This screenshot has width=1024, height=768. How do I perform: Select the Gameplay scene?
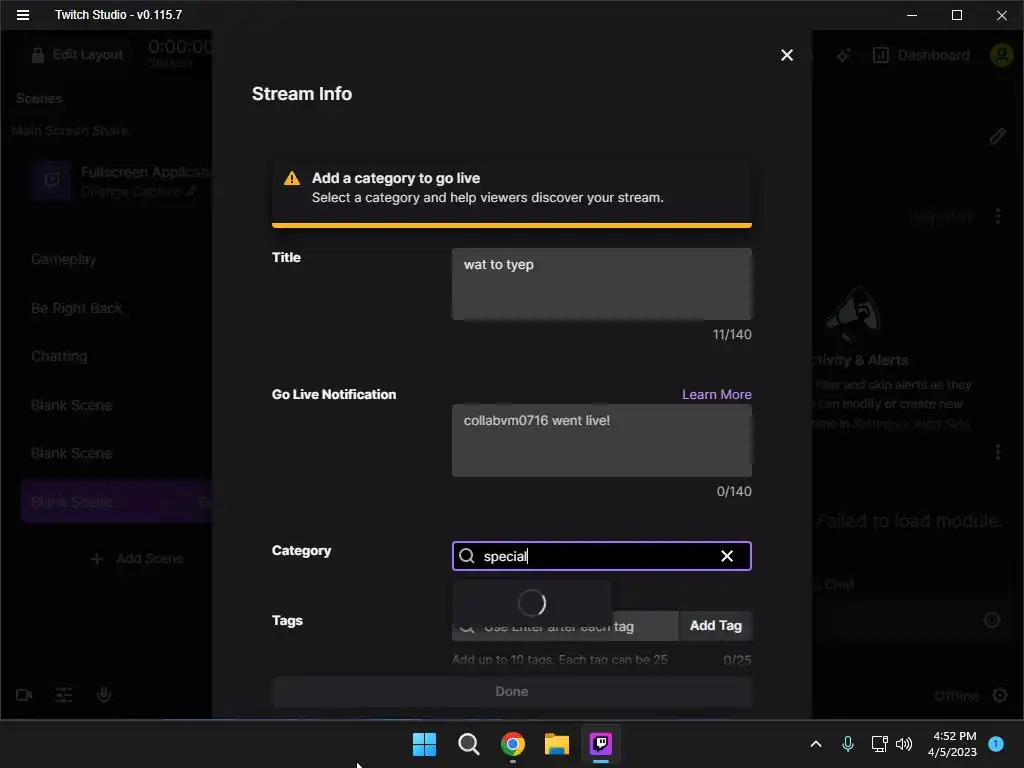63,259
